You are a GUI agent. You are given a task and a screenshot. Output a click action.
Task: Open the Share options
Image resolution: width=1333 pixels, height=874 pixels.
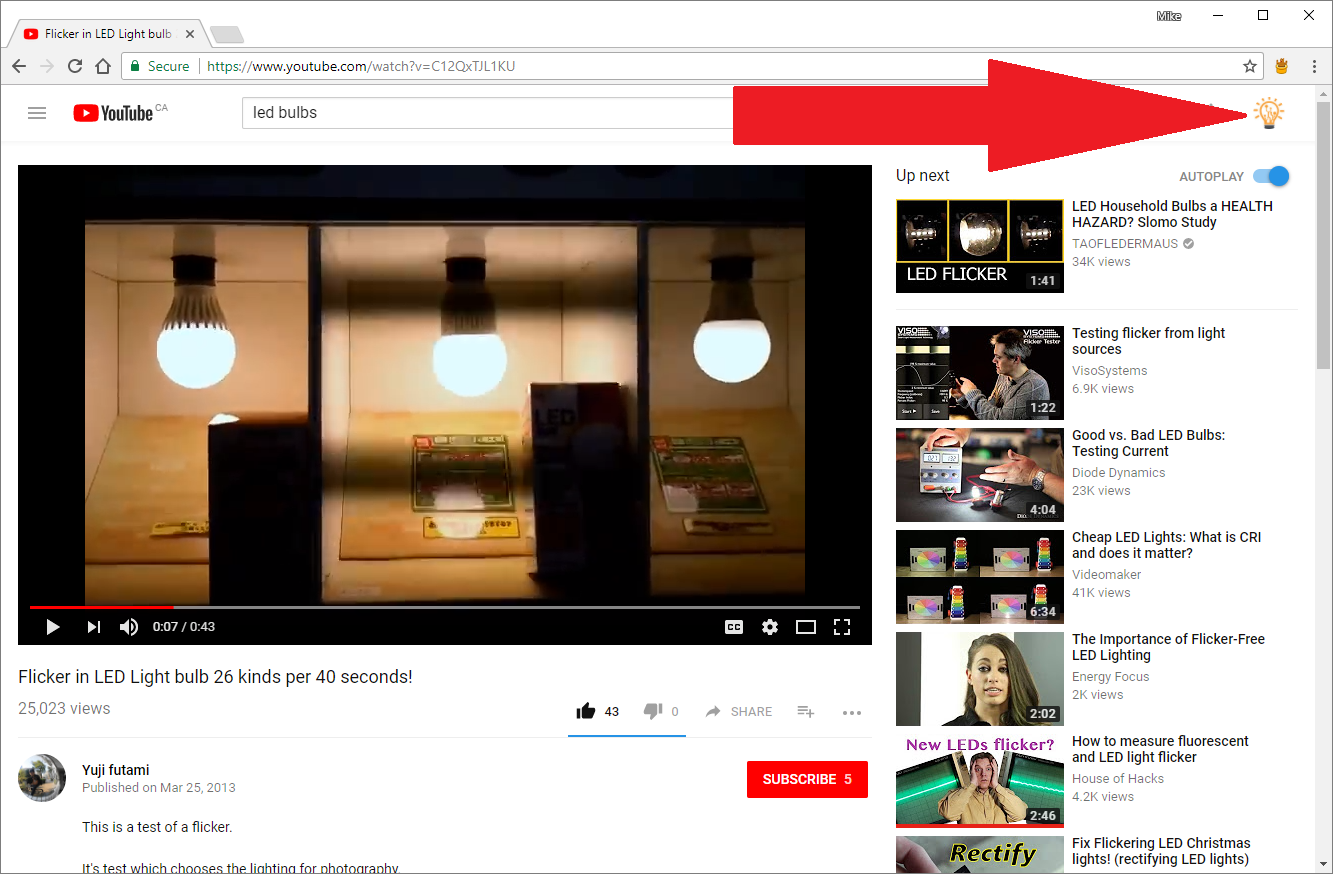pyautogui.click(x=739, y=712)
